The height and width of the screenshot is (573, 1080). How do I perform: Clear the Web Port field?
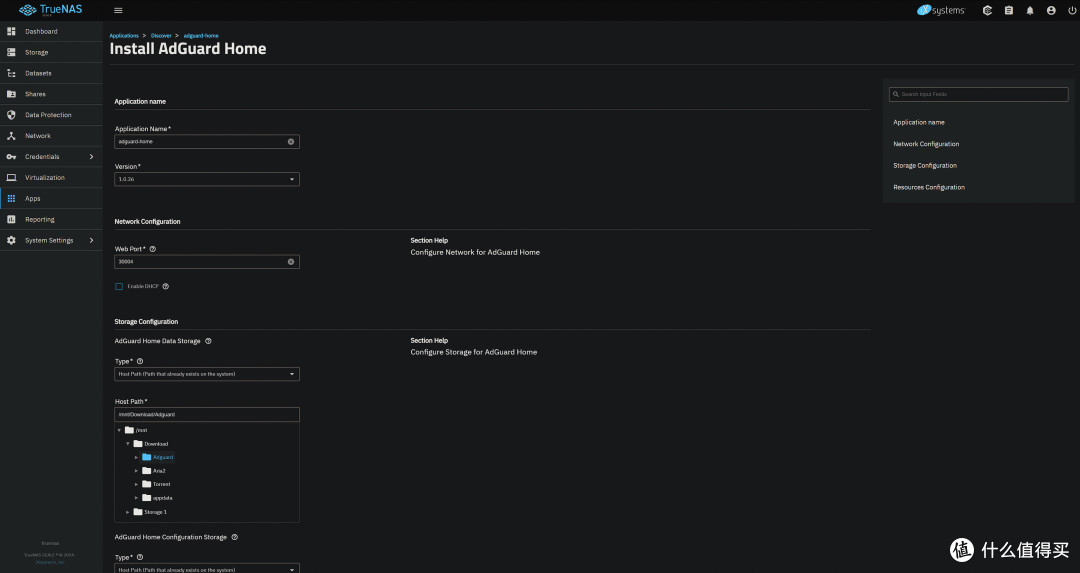coord(291,262)
